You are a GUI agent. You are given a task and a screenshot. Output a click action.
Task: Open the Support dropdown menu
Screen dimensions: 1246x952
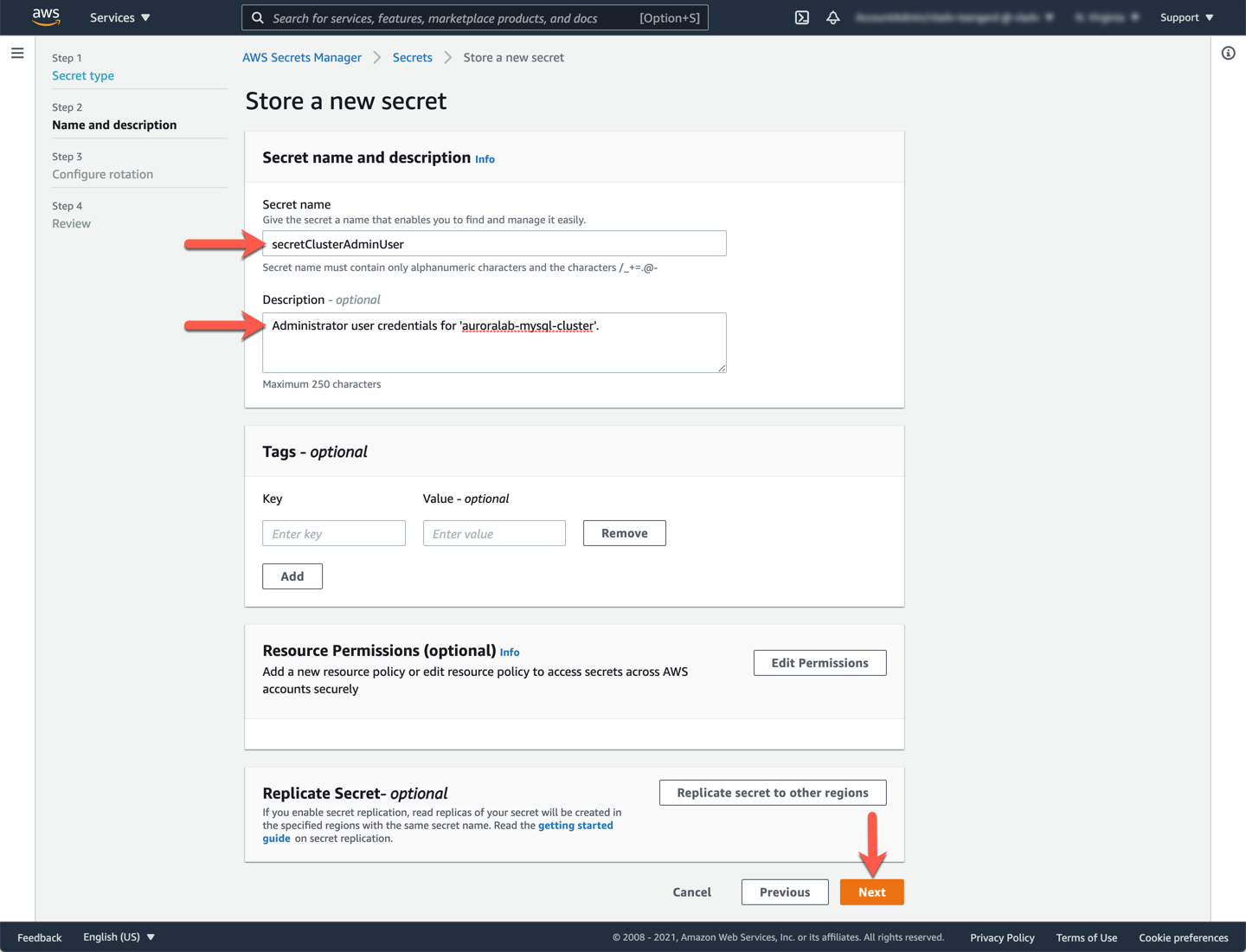1186,17
